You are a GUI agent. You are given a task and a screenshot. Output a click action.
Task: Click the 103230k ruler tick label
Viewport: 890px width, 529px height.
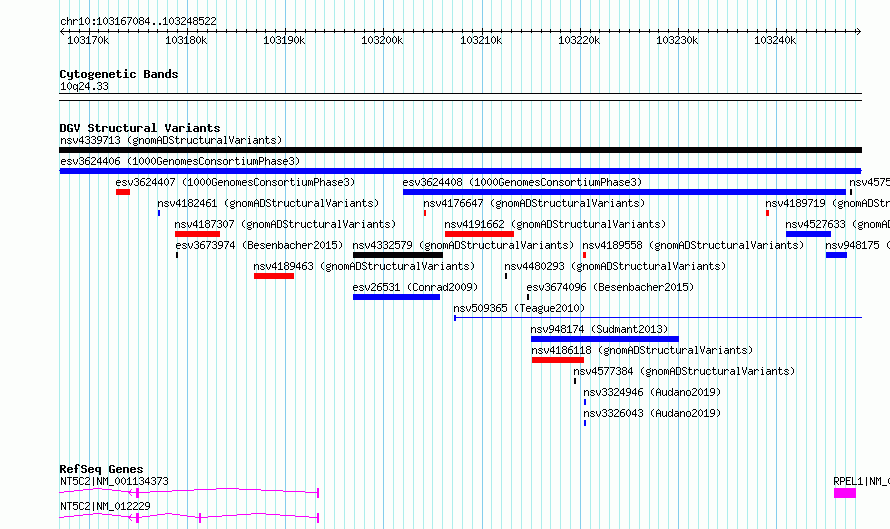point(677,40)
